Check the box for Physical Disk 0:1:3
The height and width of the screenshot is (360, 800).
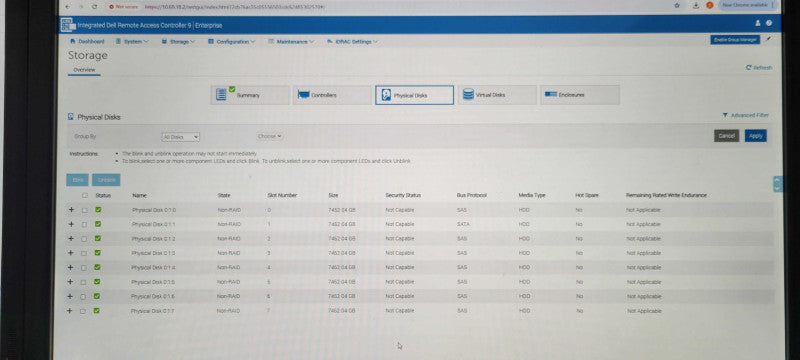(84, 253)
